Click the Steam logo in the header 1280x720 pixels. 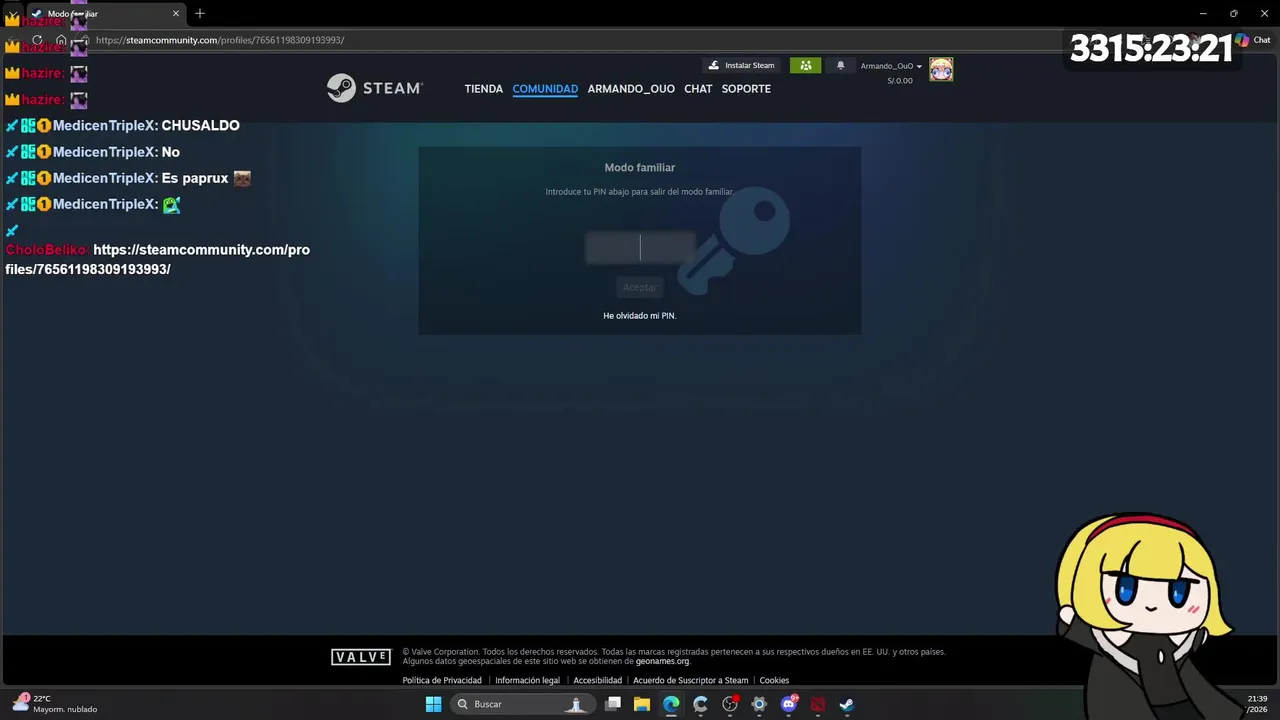375,88
